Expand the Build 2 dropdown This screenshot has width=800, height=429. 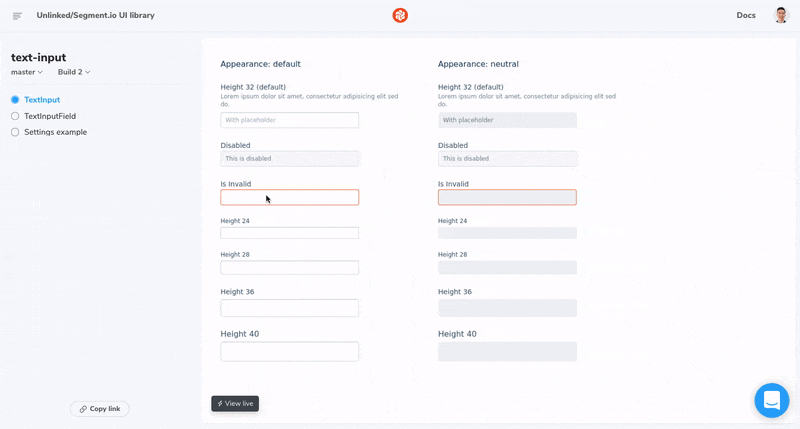(x=74, y=72)
